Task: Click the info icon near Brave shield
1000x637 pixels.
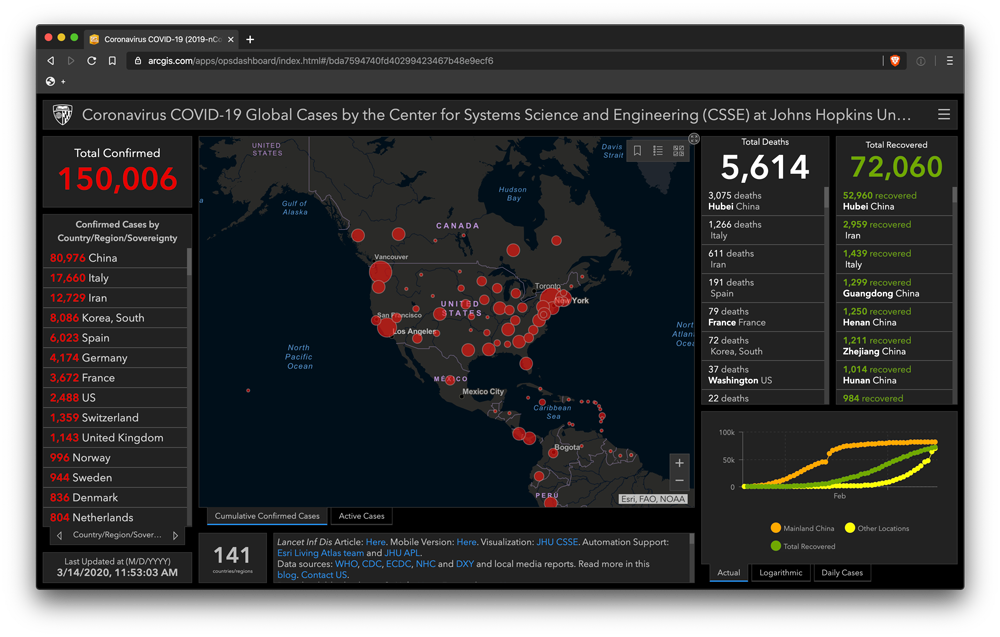Action: coord(921,61)
